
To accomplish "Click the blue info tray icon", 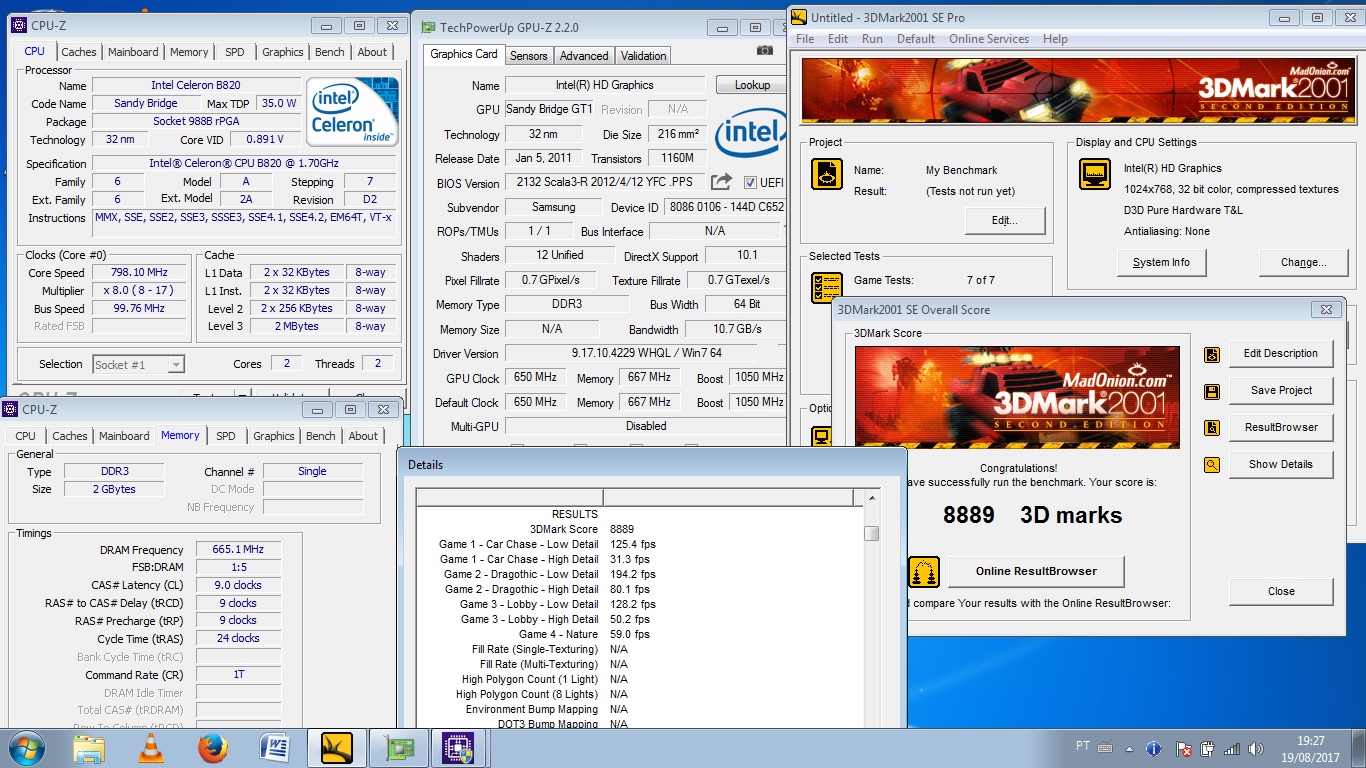I will coord(1153,748).
